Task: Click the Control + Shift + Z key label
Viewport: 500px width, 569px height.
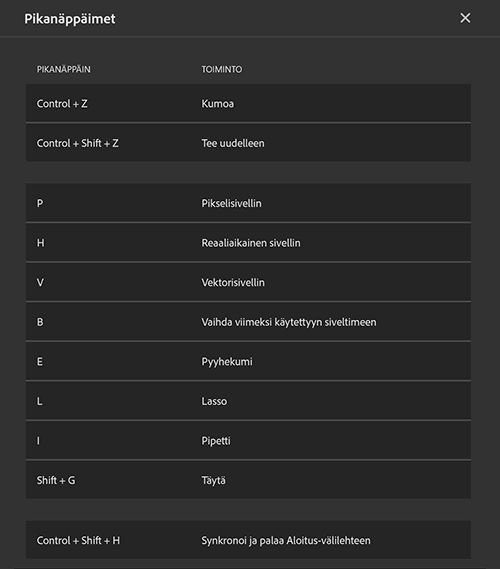Action: [78, 143]
